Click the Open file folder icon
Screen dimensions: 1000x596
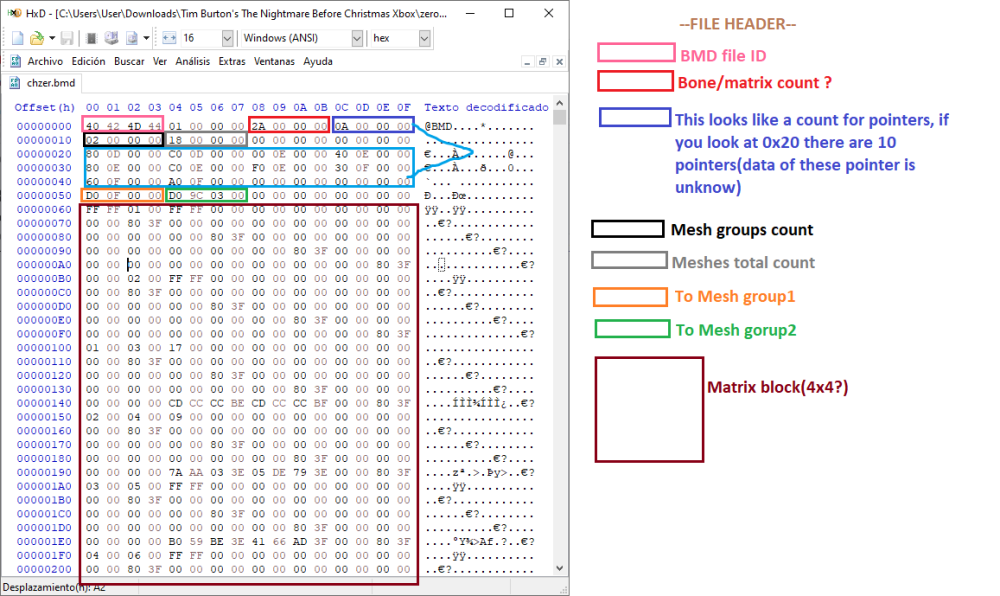click(x=36, y=38)
